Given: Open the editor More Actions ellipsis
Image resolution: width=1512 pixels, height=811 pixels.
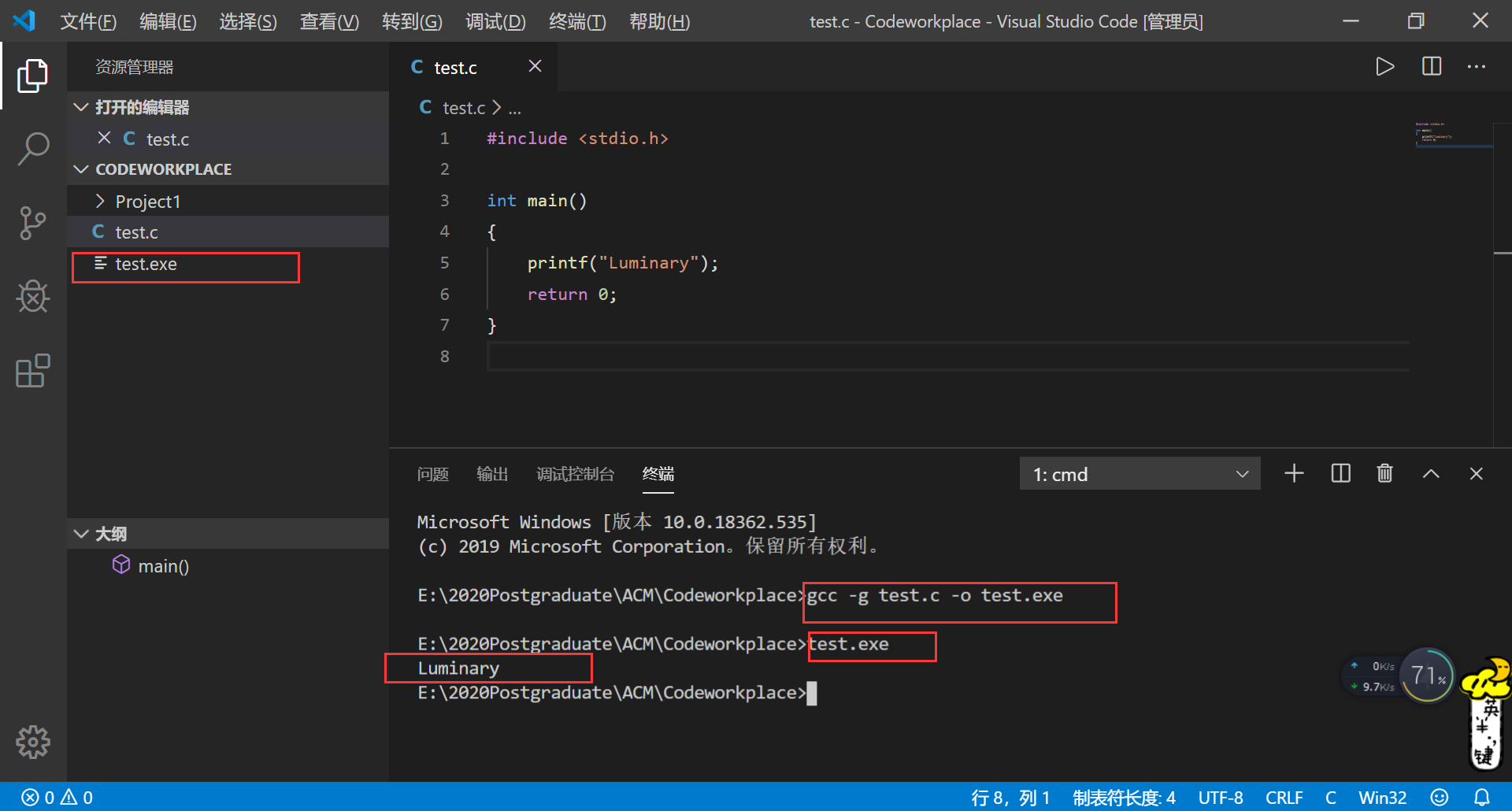Looking at the screenshot, I should click(x=1477, y=67).
